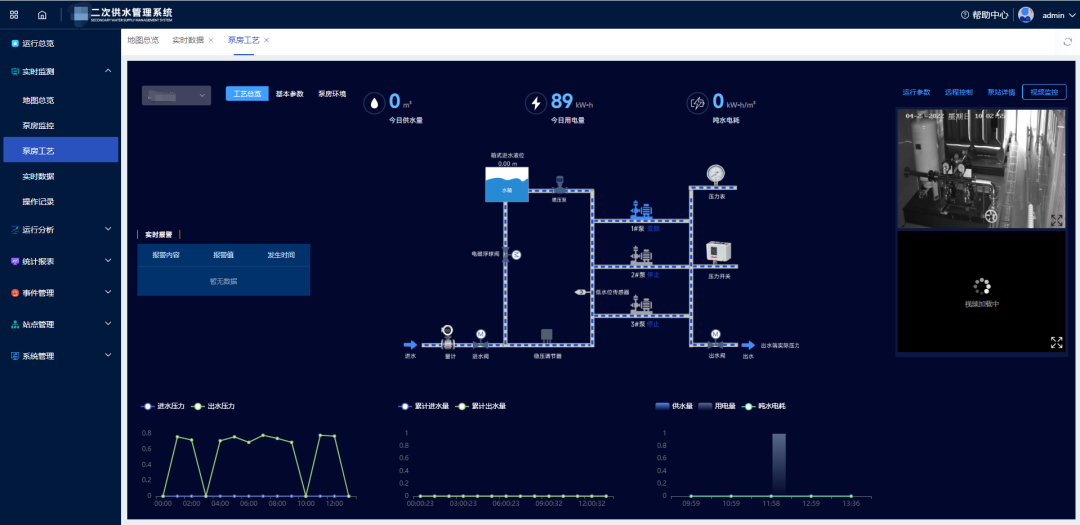Click the 压力表 pressure gauge icon

pyautogui.click(x=716, y=175)
